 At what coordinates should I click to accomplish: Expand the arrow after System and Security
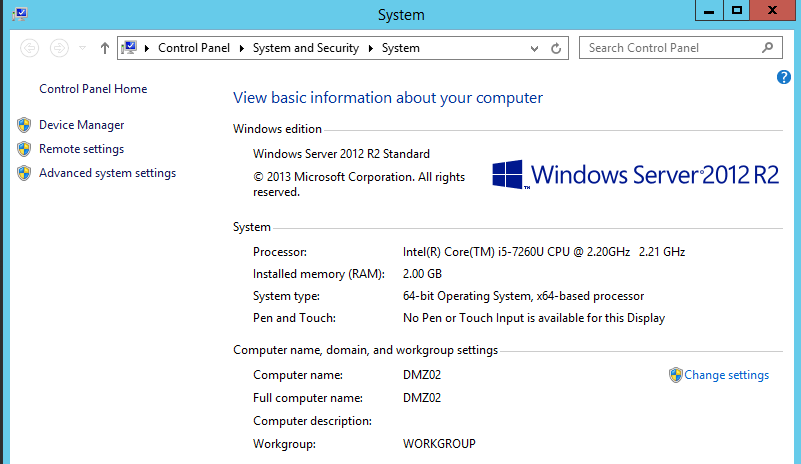point(371,48)
